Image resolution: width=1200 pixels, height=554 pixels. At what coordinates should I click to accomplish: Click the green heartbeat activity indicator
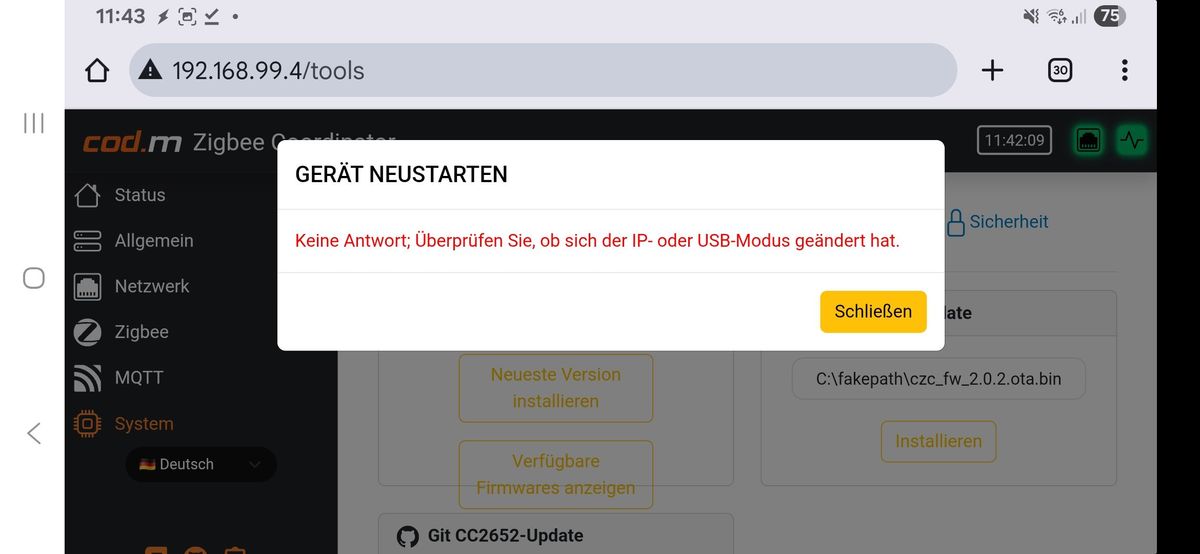point(1132,140)
